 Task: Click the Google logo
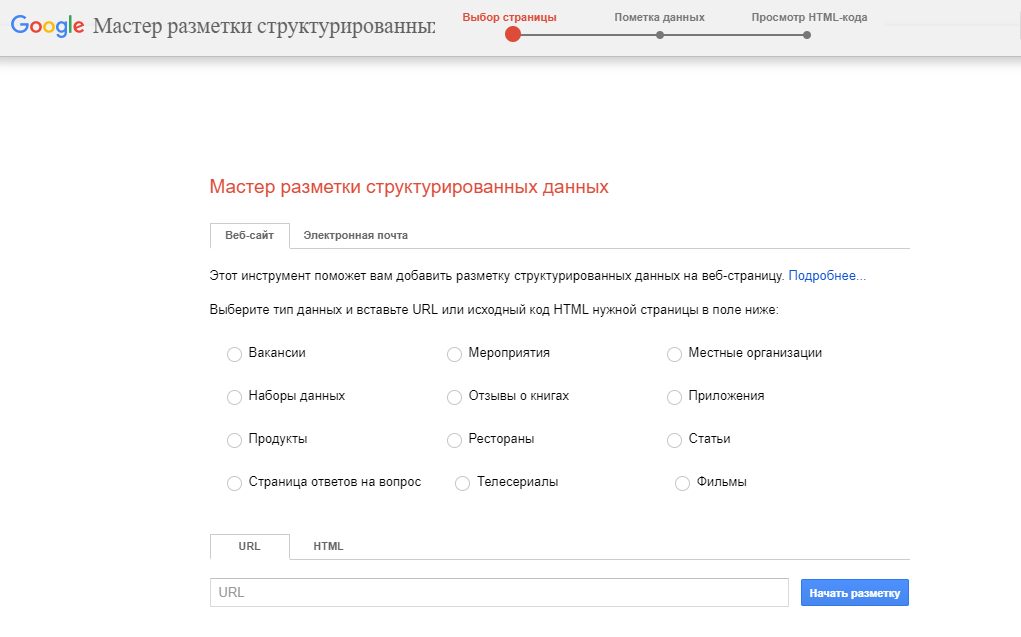[x=46, y=27]
